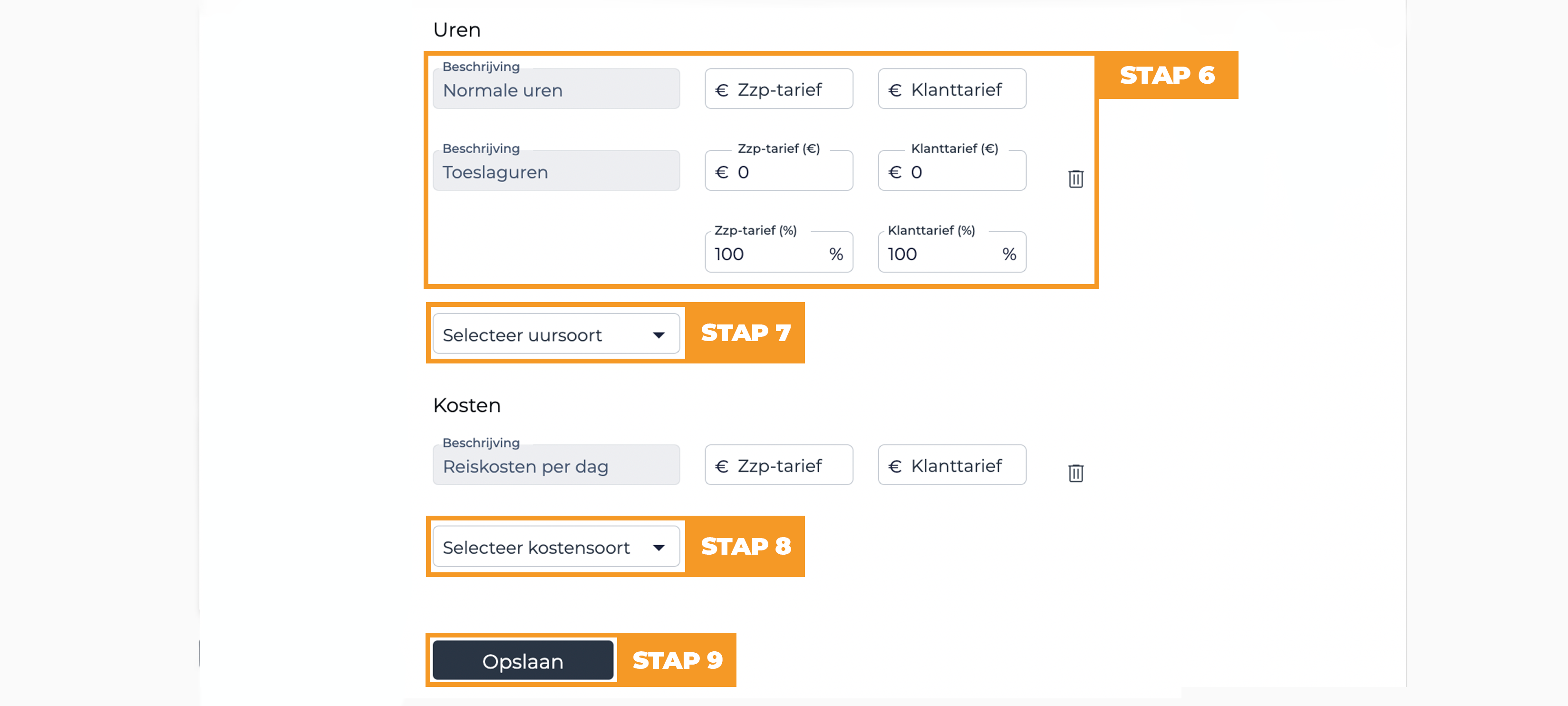
Task: Click the Toeslaguren description field
Action: coord(556,171)
